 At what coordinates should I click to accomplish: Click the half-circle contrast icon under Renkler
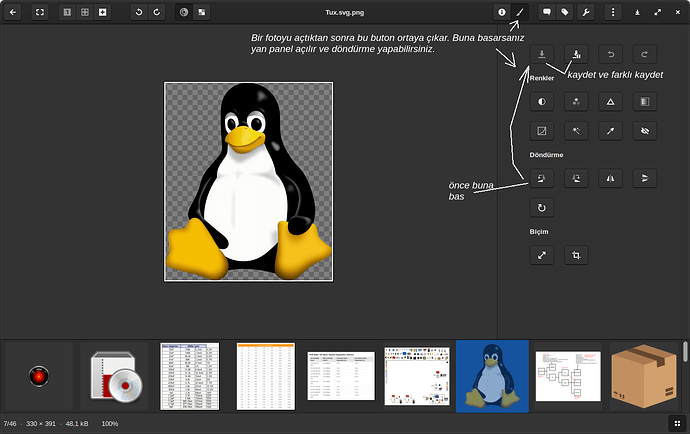pos(541,101)
